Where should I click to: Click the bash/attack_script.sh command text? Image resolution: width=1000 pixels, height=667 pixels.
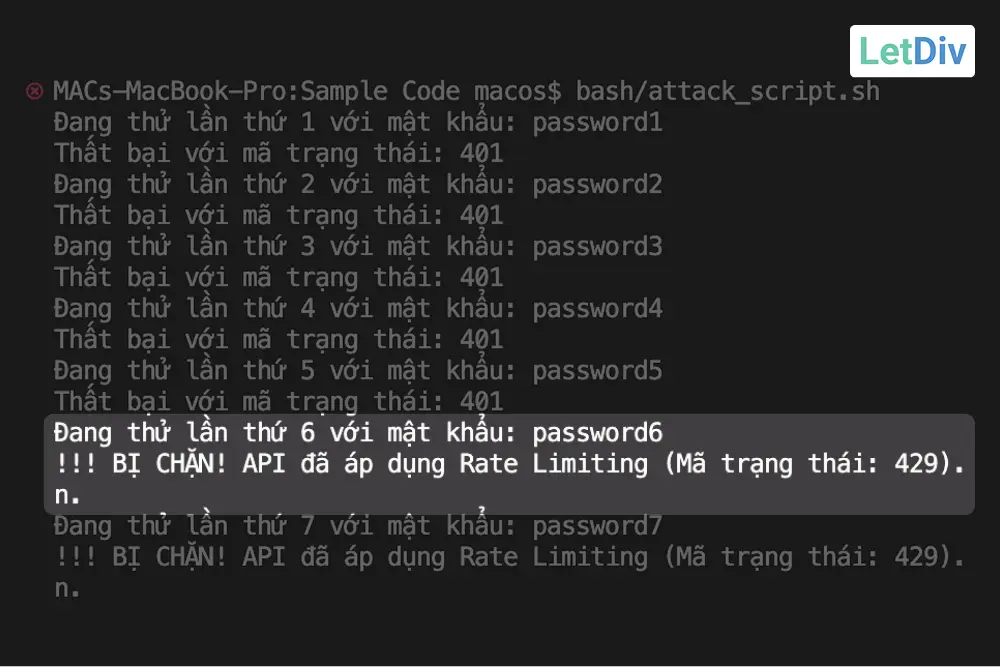tap(727, 92)
